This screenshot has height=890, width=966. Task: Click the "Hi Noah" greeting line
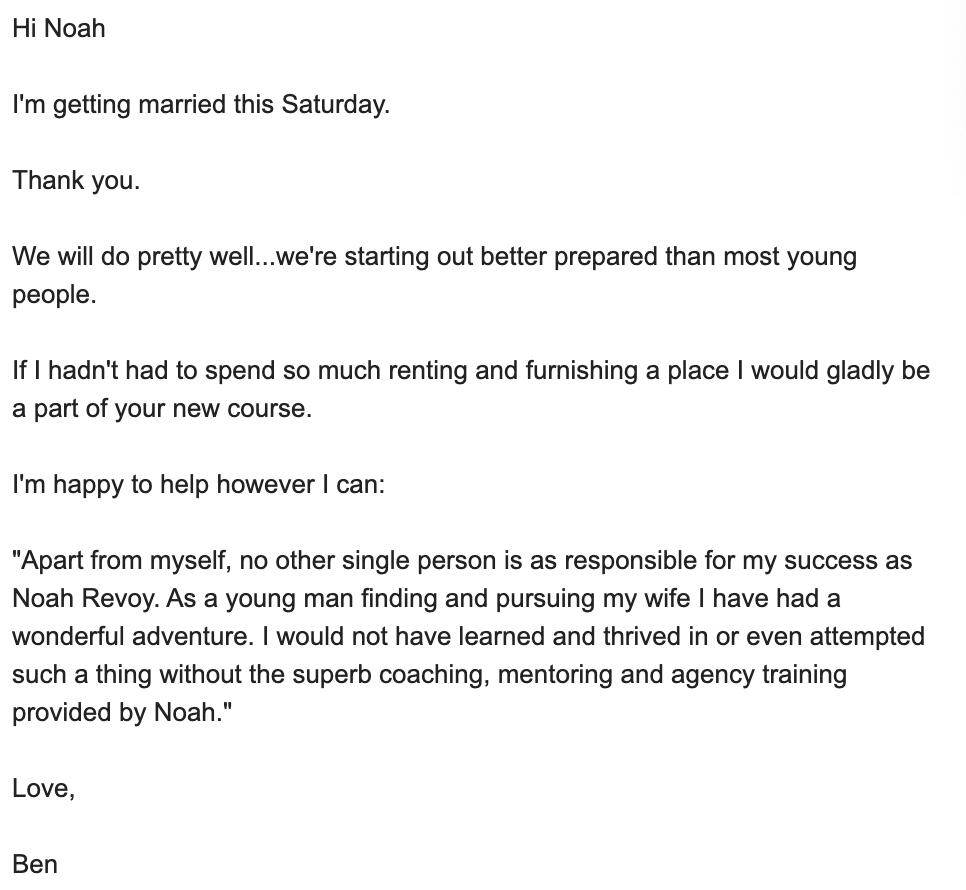tap(58, 28)
